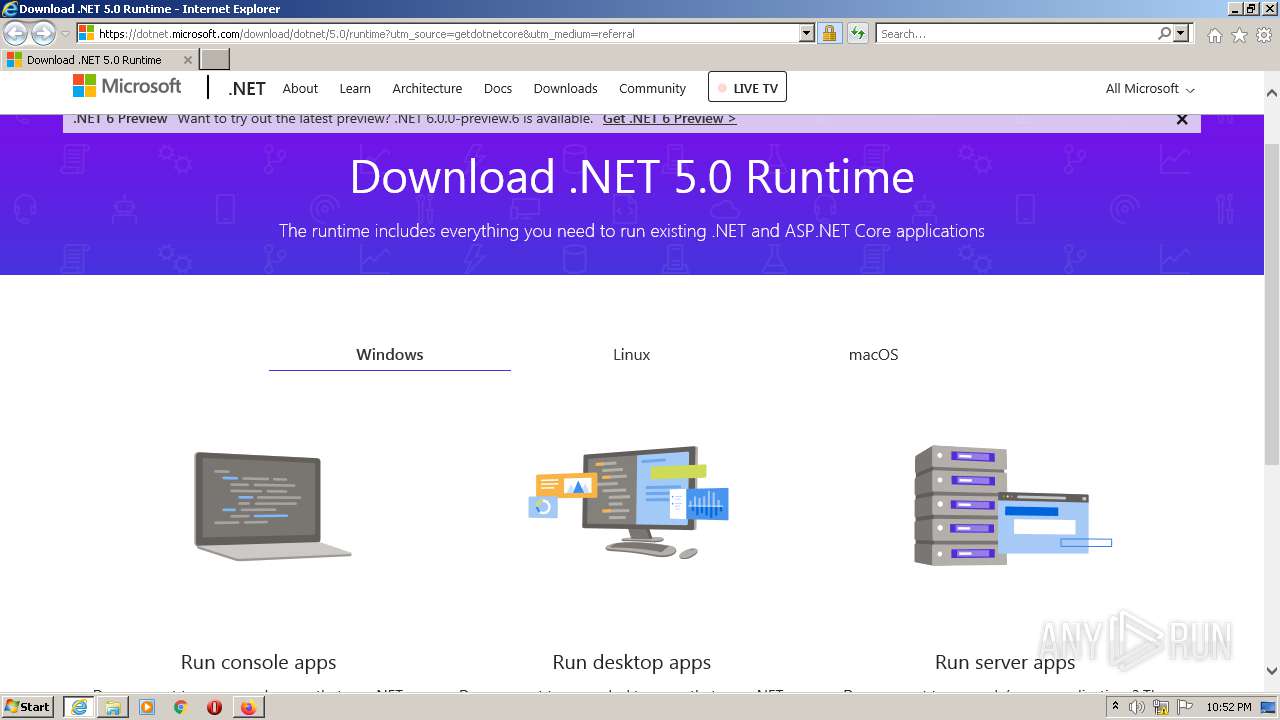This screenshot has width=1280, height=720.
Task: Click the .NET brand link
Action: (x=246, y=88)
